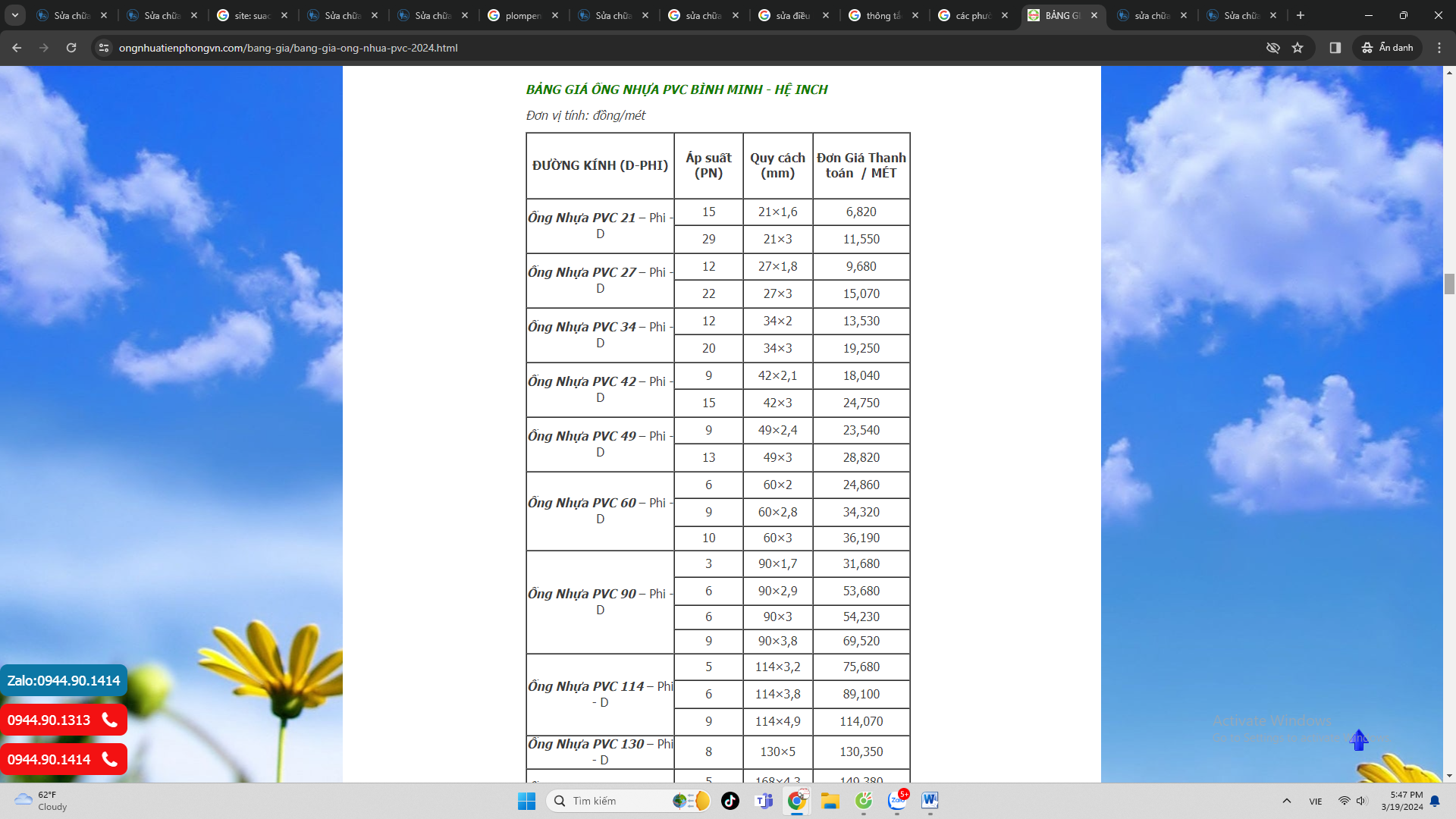This screenshot has width=1456, height=819.
Task: Click the price cell 114,070
Action: click(x=861, y=722)
